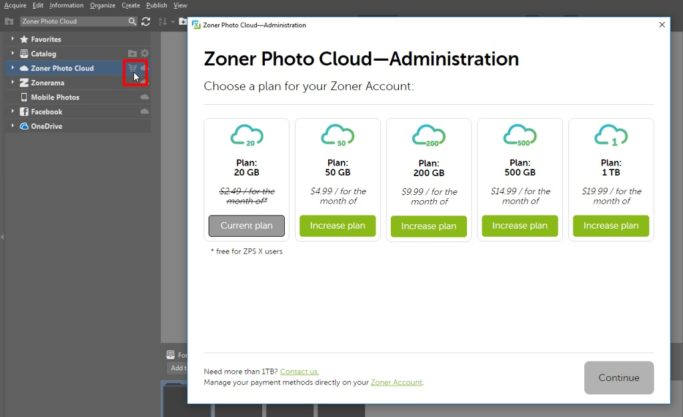Click the '* free for ZPS X users' note

pyautogui.click(x=247, y=251)
